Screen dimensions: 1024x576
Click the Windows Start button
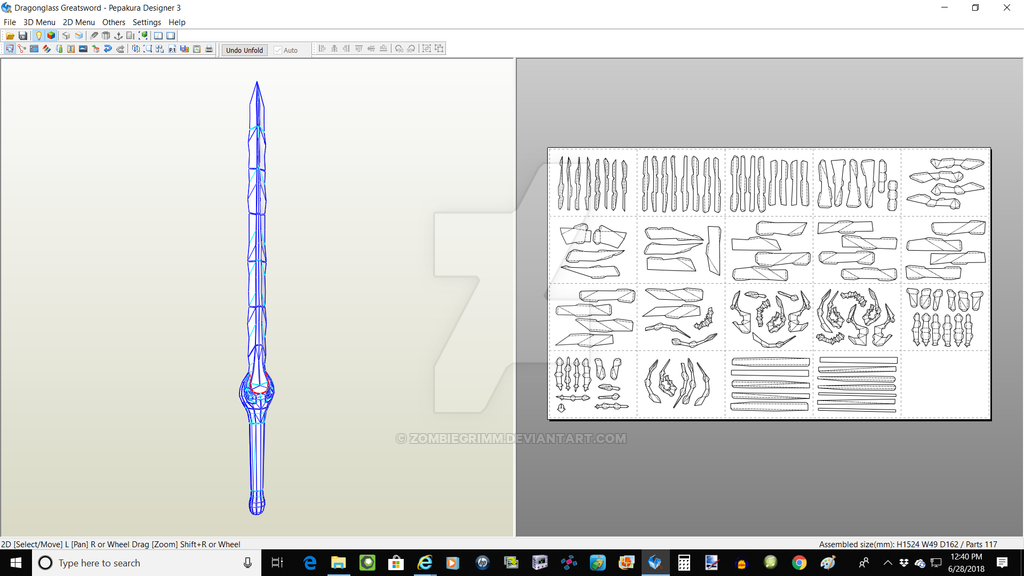pos(16,563)
